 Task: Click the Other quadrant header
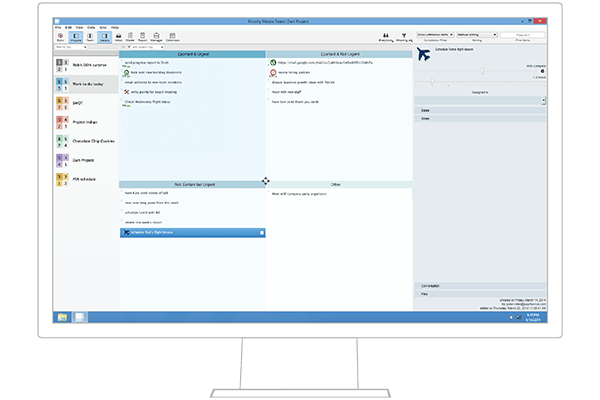[339, 184]
